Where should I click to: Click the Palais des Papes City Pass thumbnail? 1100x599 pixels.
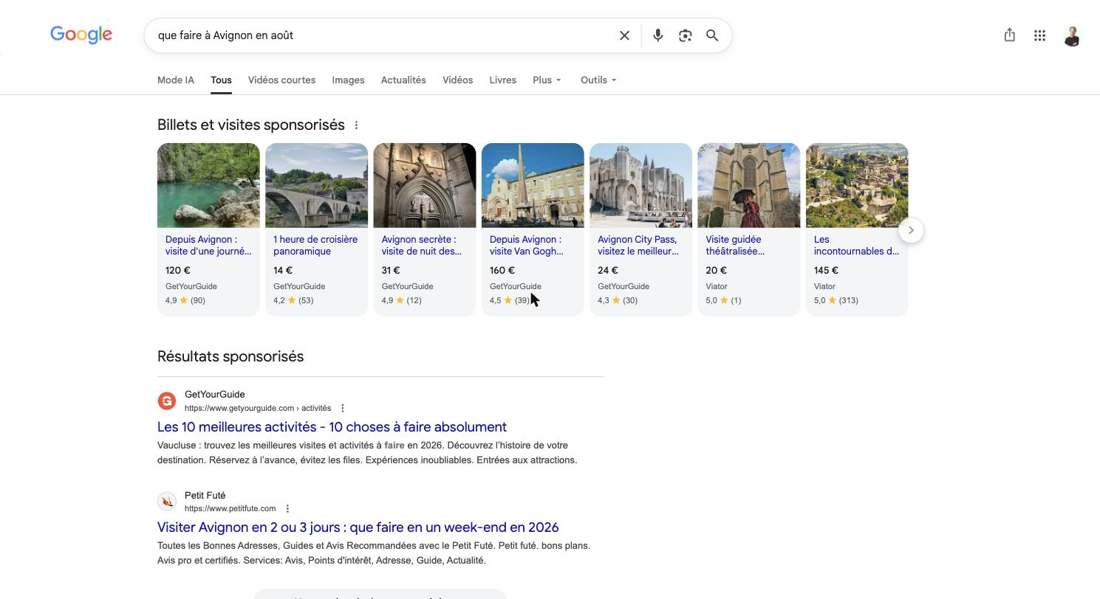[x=640, y=185]
